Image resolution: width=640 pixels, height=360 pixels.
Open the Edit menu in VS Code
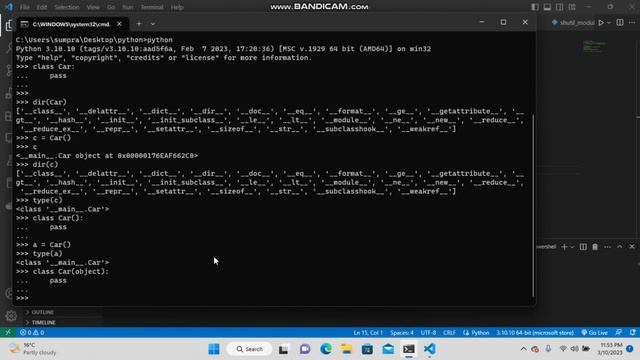point(42,7)
